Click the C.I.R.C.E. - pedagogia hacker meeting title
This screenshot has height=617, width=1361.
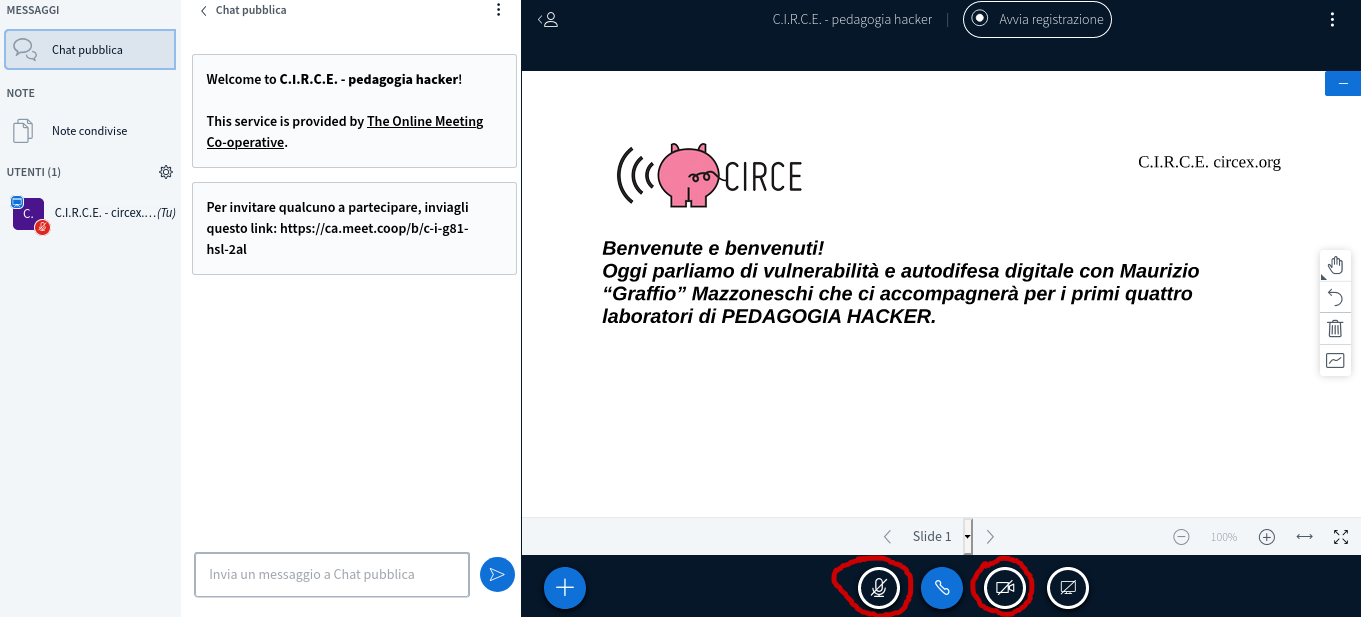point(852,19)
